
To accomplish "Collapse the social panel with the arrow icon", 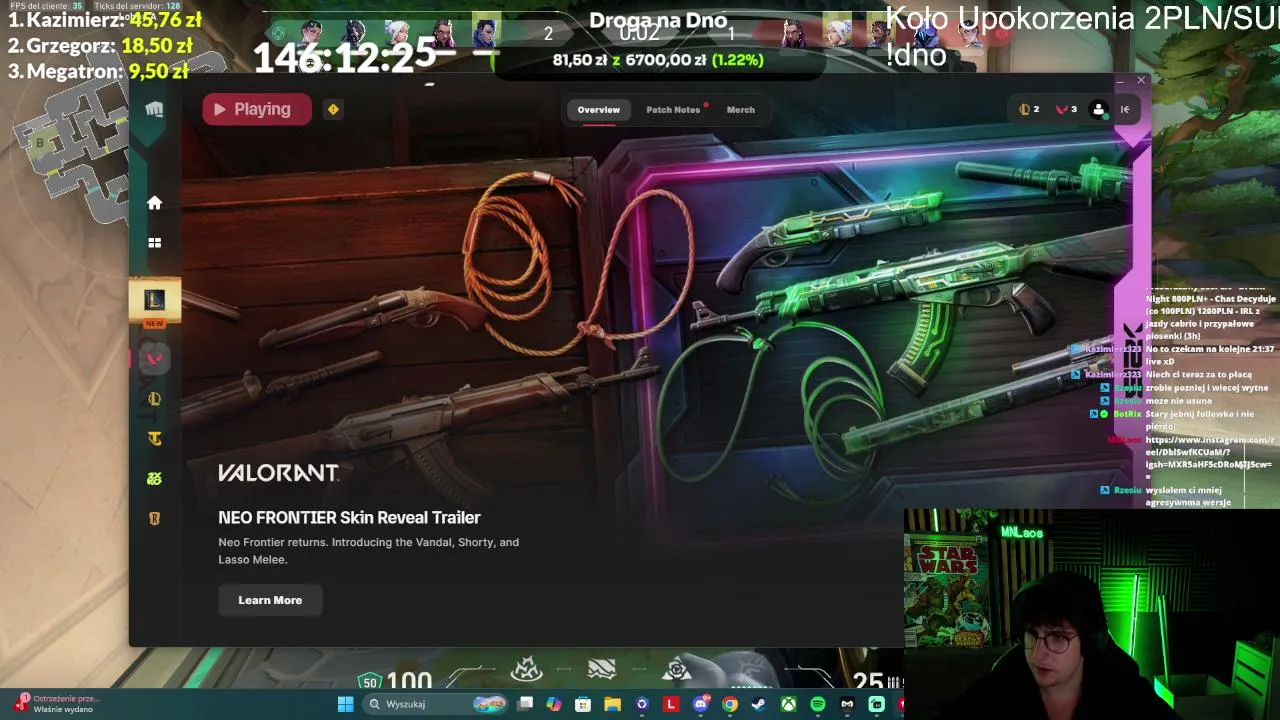I will (1125, 110).
